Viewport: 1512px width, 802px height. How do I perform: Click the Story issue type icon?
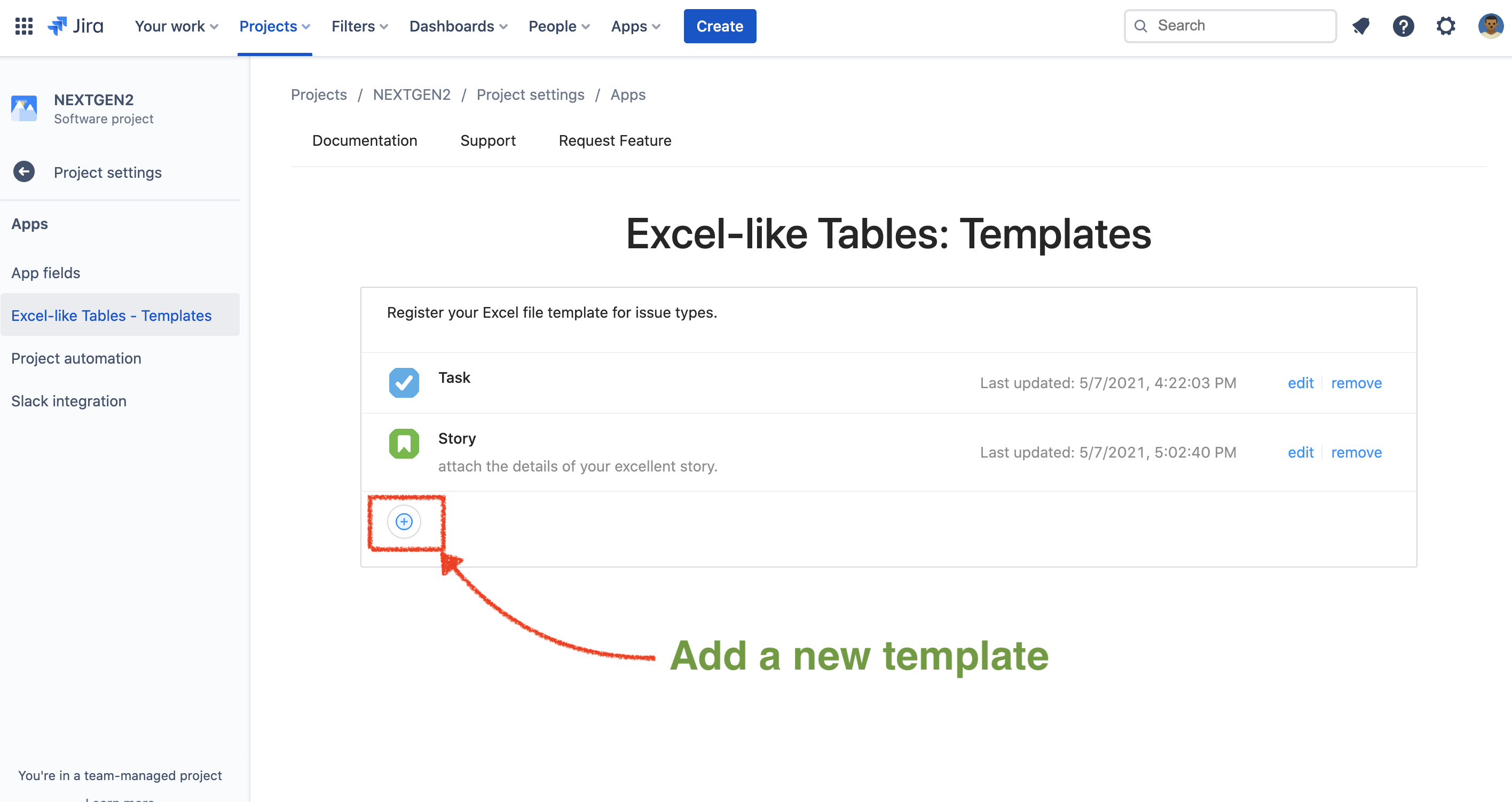point(404,444)
